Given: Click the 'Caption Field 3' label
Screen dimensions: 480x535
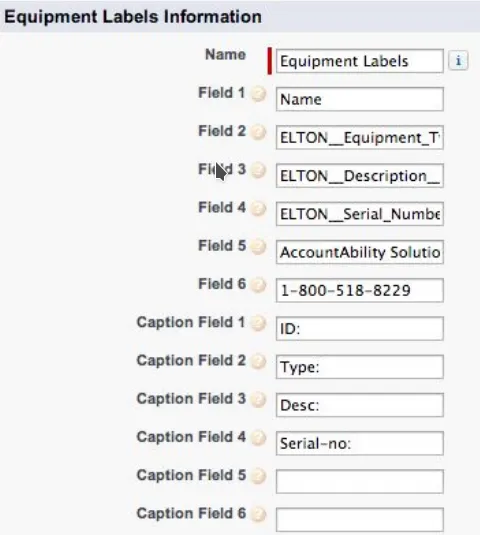Looking at the screenshot, I should pyautogui.click(x=191, y=399).
